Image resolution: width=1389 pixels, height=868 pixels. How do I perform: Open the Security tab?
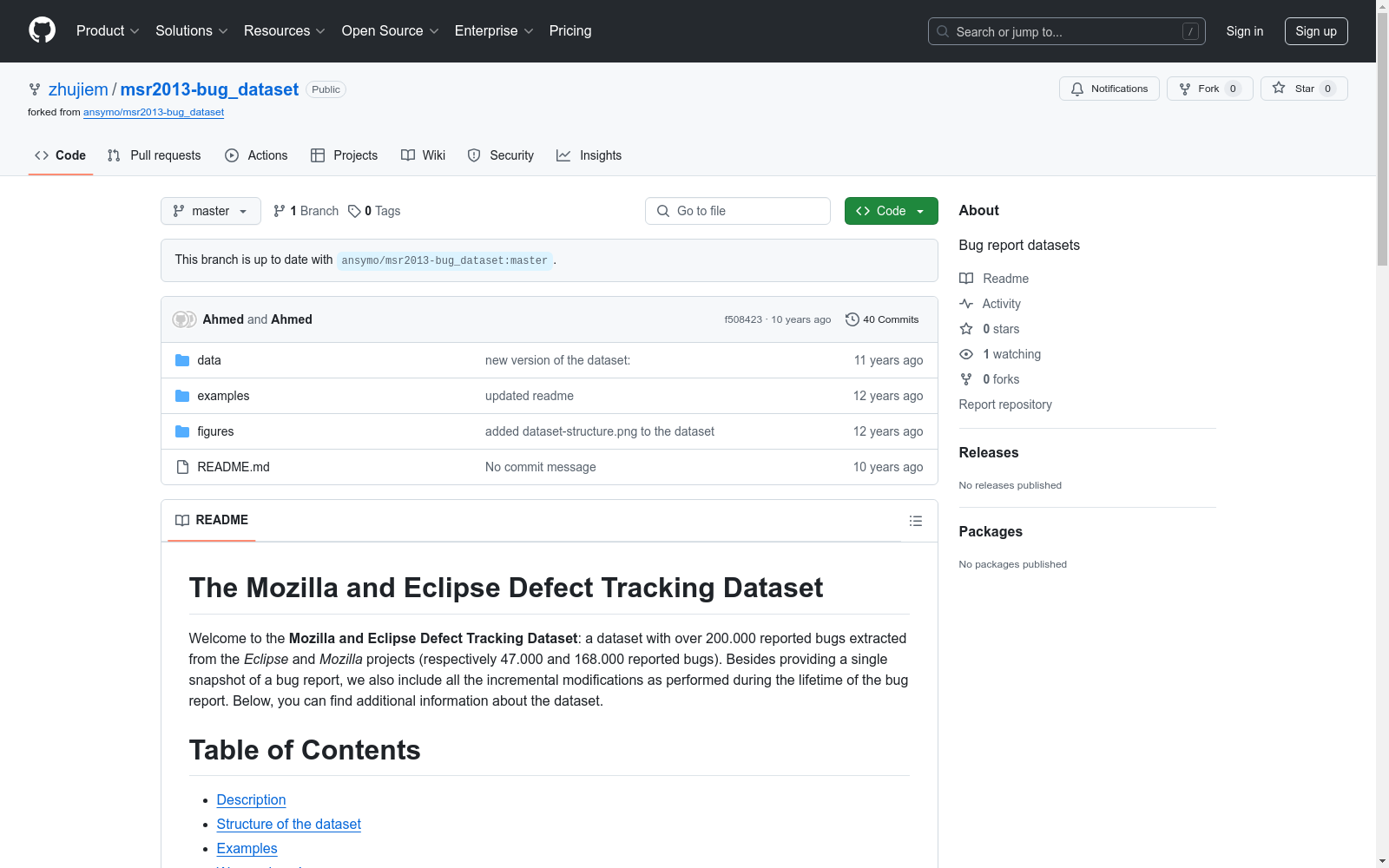click(x=501, y=155)
